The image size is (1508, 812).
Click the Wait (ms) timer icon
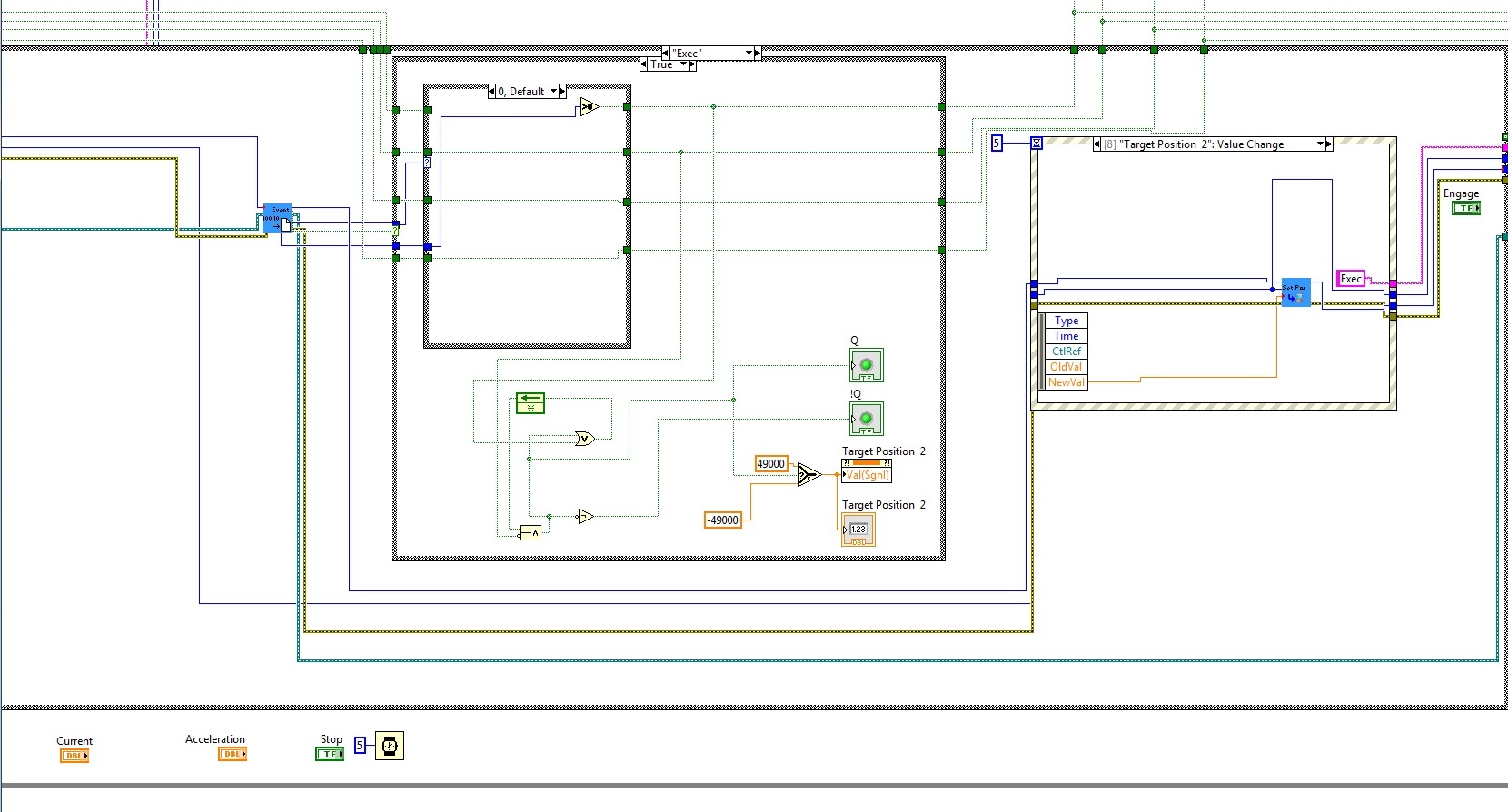[389, 746]
